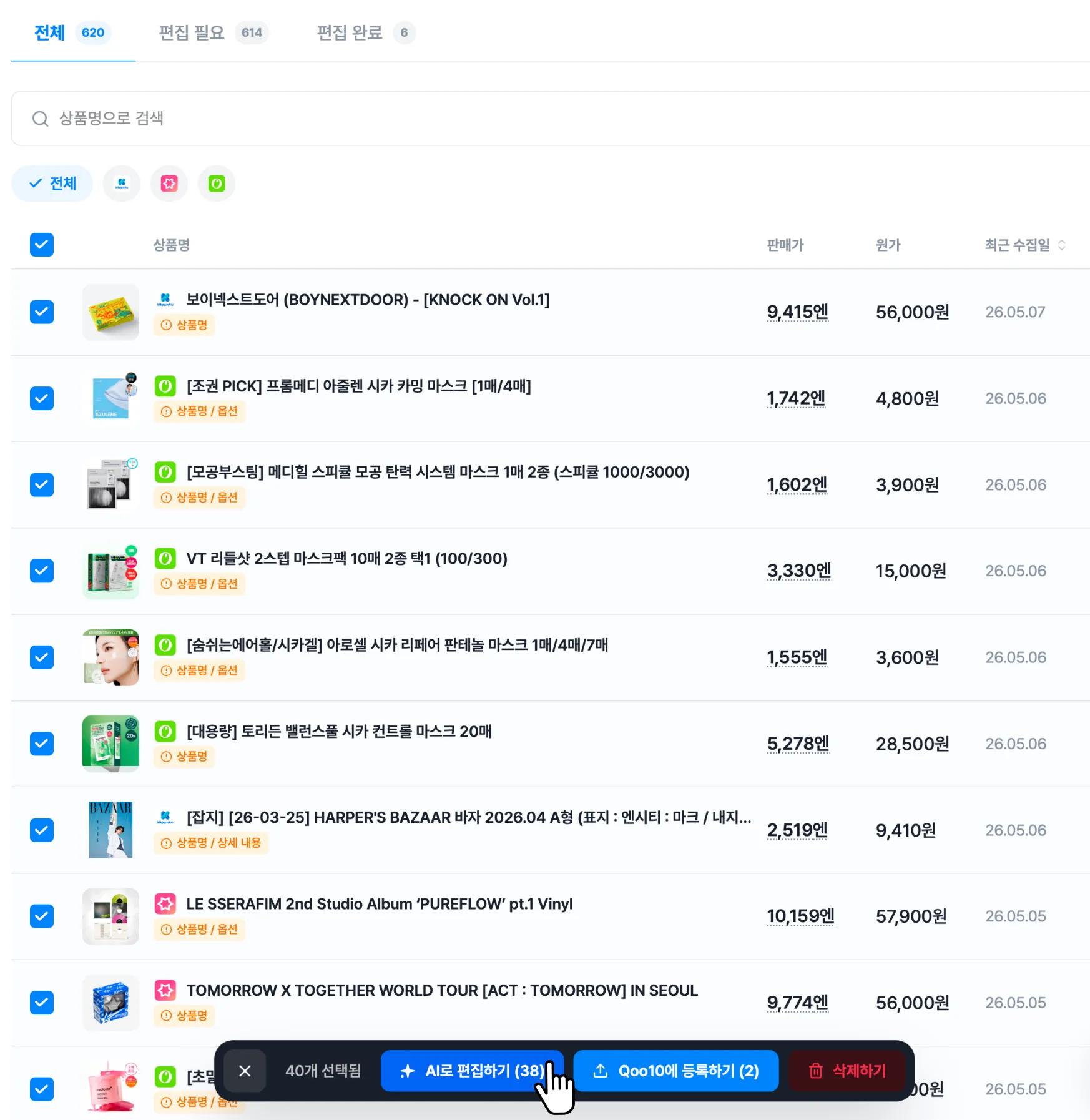
Task: Open the LE SSERAFIM vinyl thumbnail
Action: (110, 916)
